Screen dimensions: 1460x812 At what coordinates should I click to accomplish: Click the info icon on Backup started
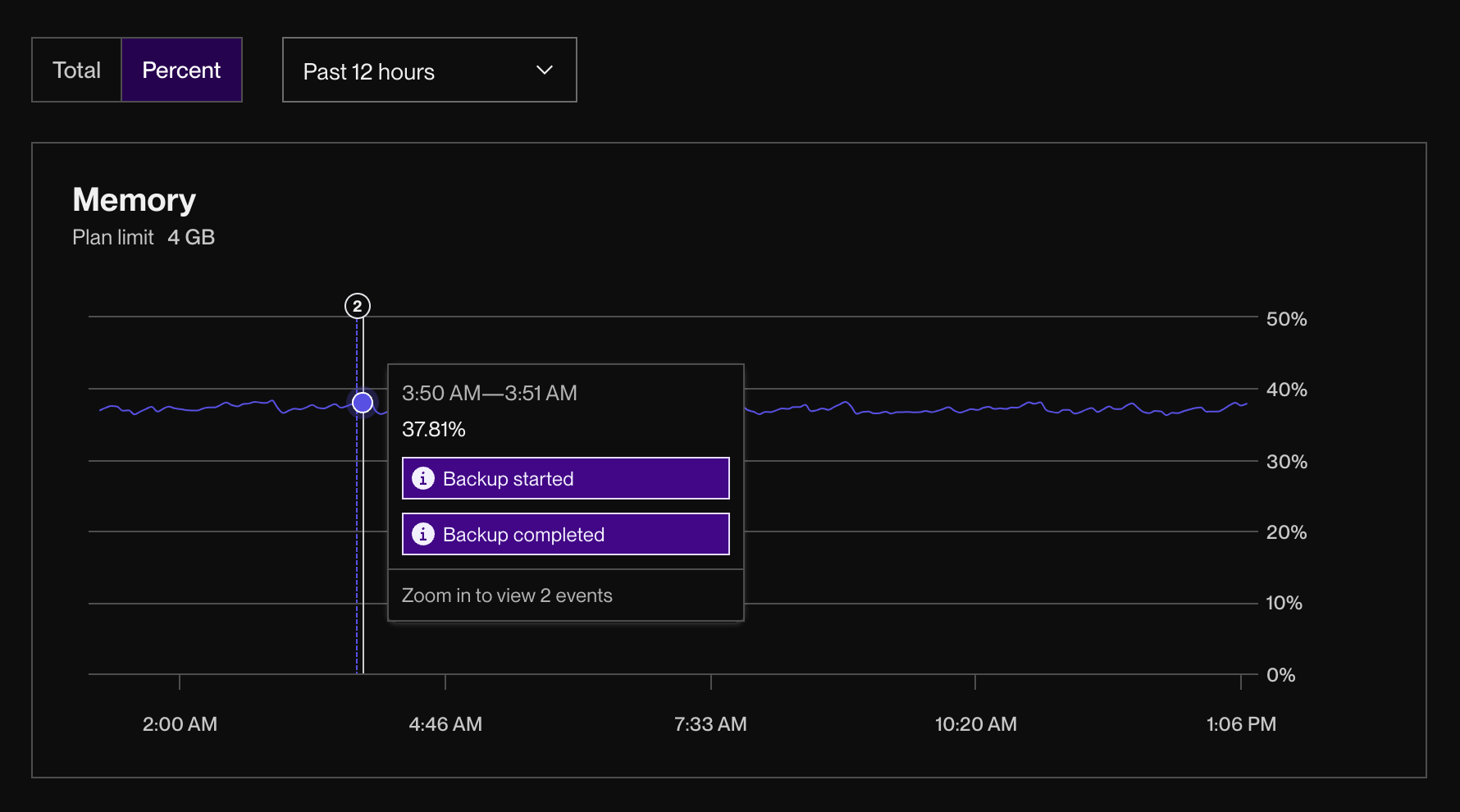click(x=423, y=478)
